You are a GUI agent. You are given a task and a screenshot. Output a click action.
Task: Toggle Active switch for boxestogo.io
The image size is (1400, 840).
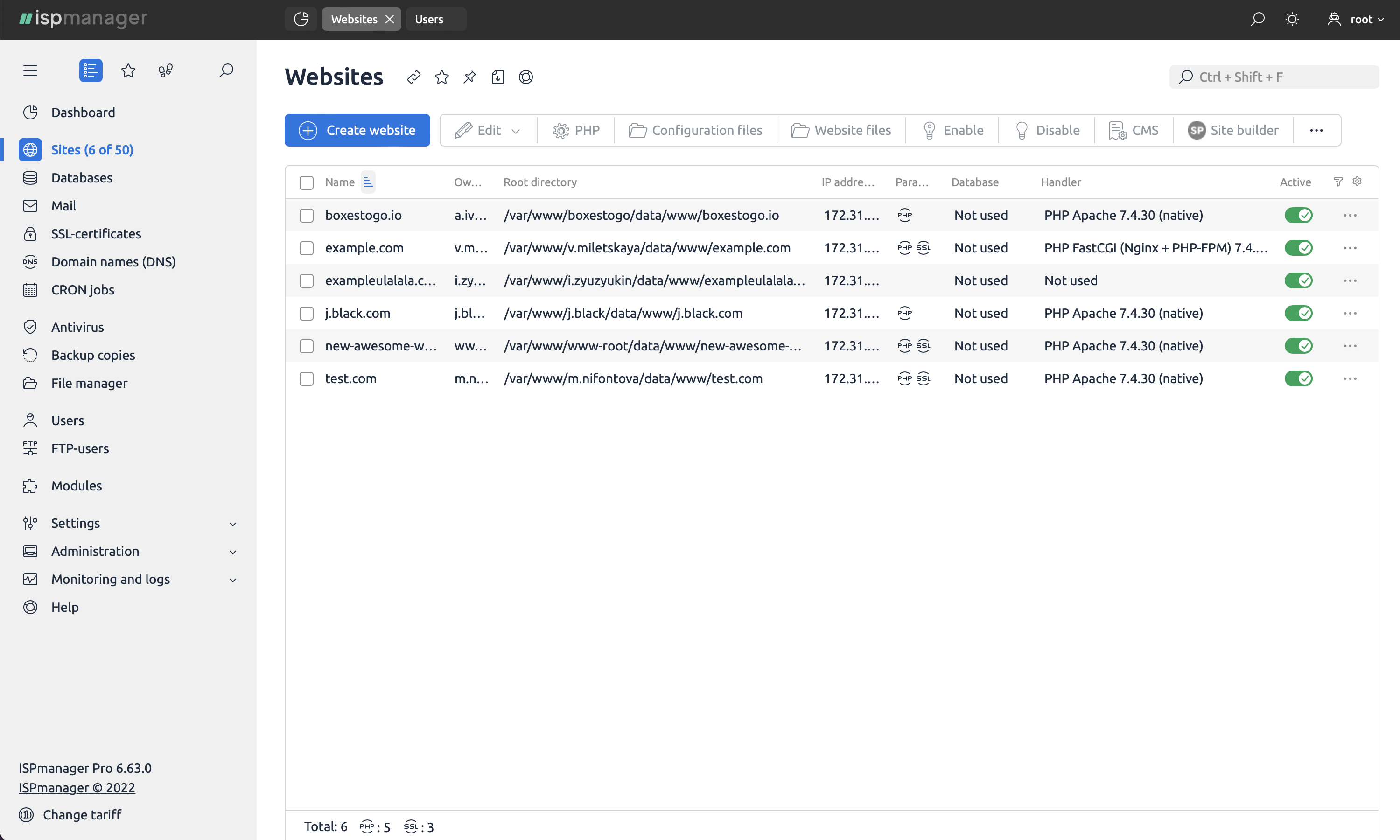(1298, 215)
